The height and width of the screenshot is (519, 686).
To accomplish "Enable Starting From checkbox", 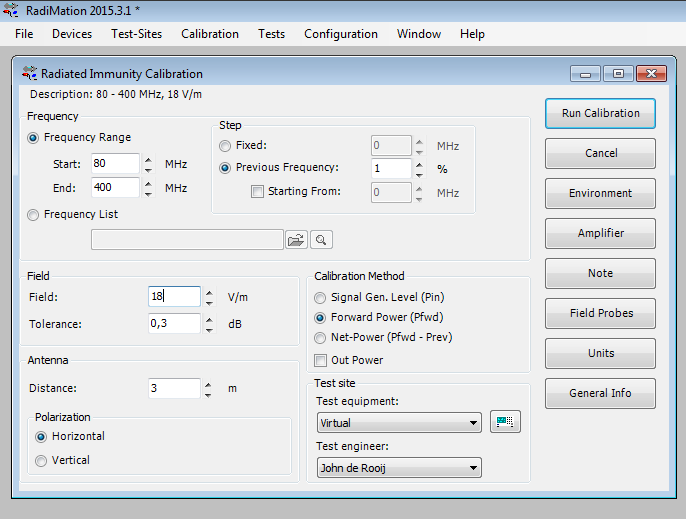I will pos(257,192).
